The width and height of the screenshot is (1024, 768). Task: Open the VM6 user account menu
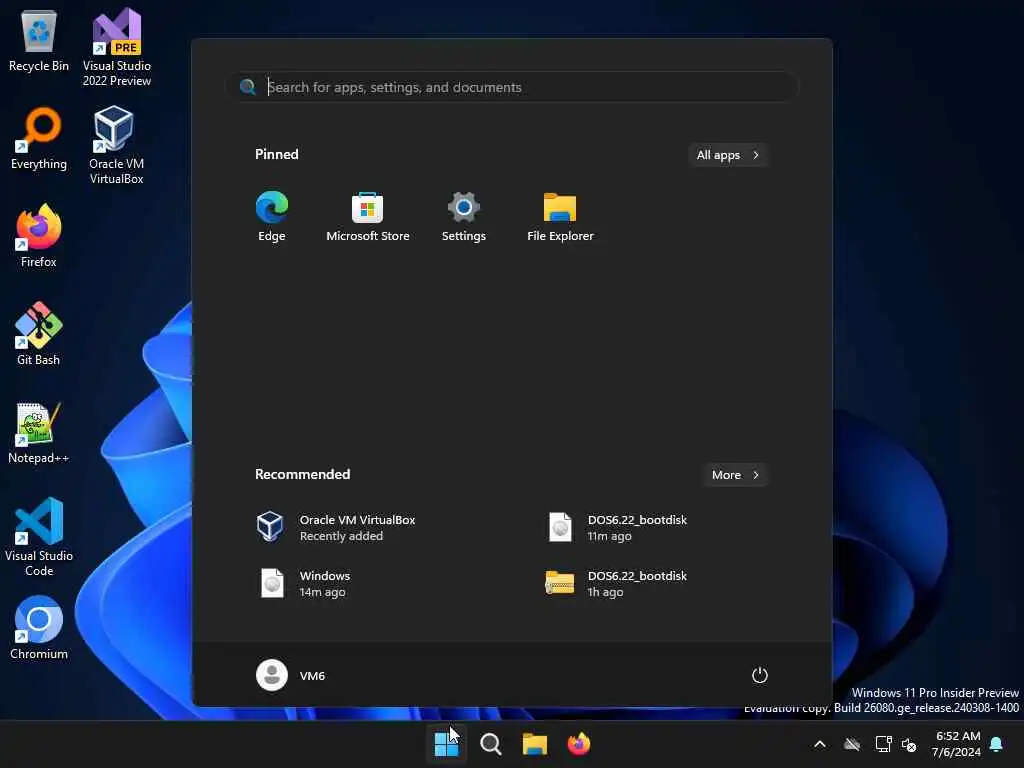(291, 675)
